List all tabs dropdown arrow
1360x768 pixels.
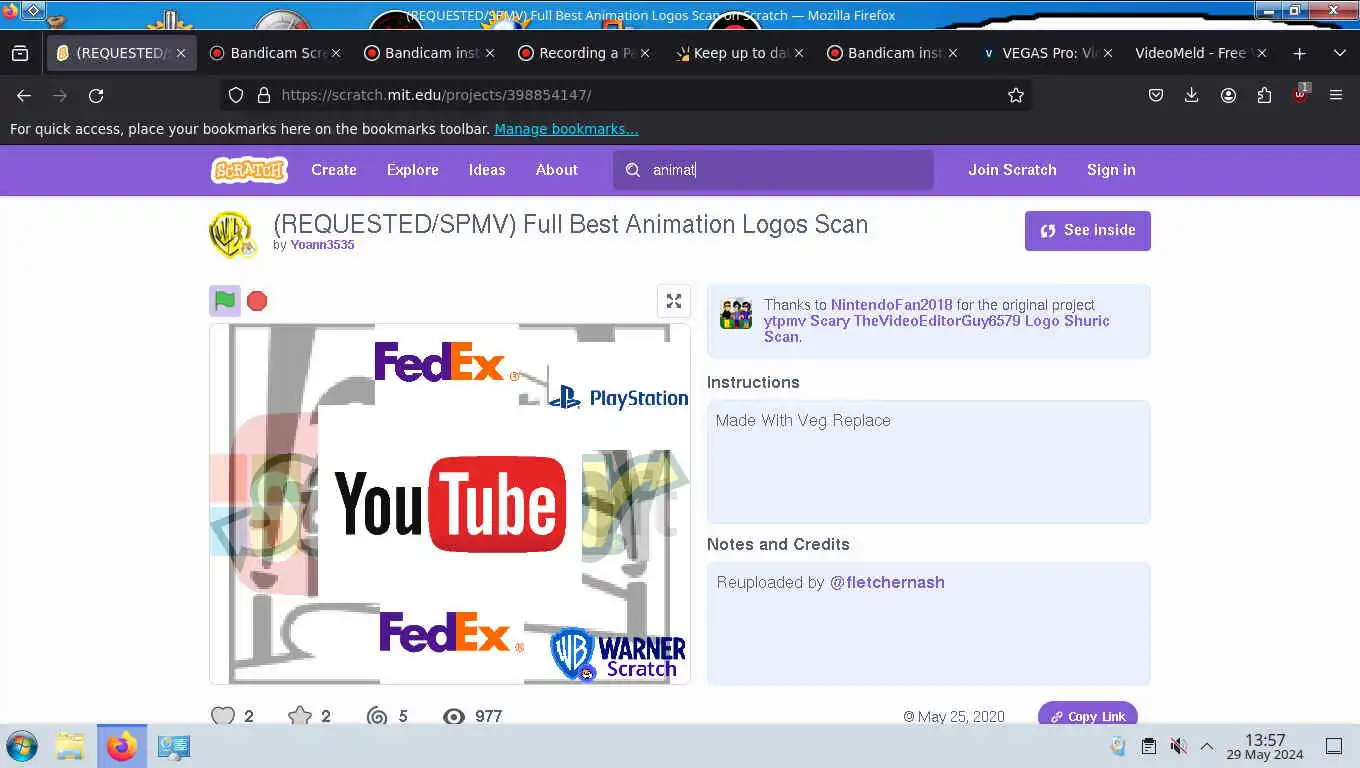pyautogui.click(x=1339, y=53)
